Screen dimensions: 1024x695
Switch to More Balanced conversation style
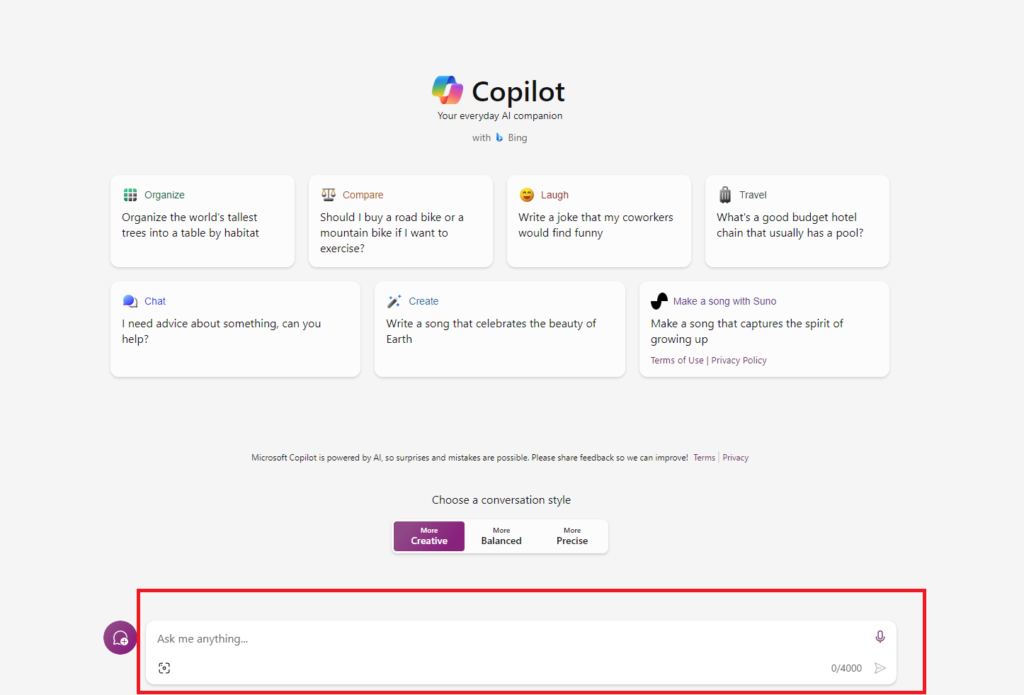[501, 536]
